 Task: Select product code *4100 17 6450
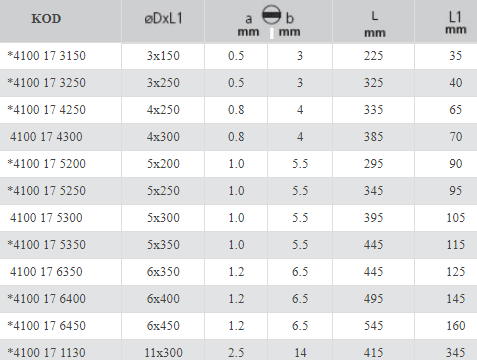click(x=47, y=326)
